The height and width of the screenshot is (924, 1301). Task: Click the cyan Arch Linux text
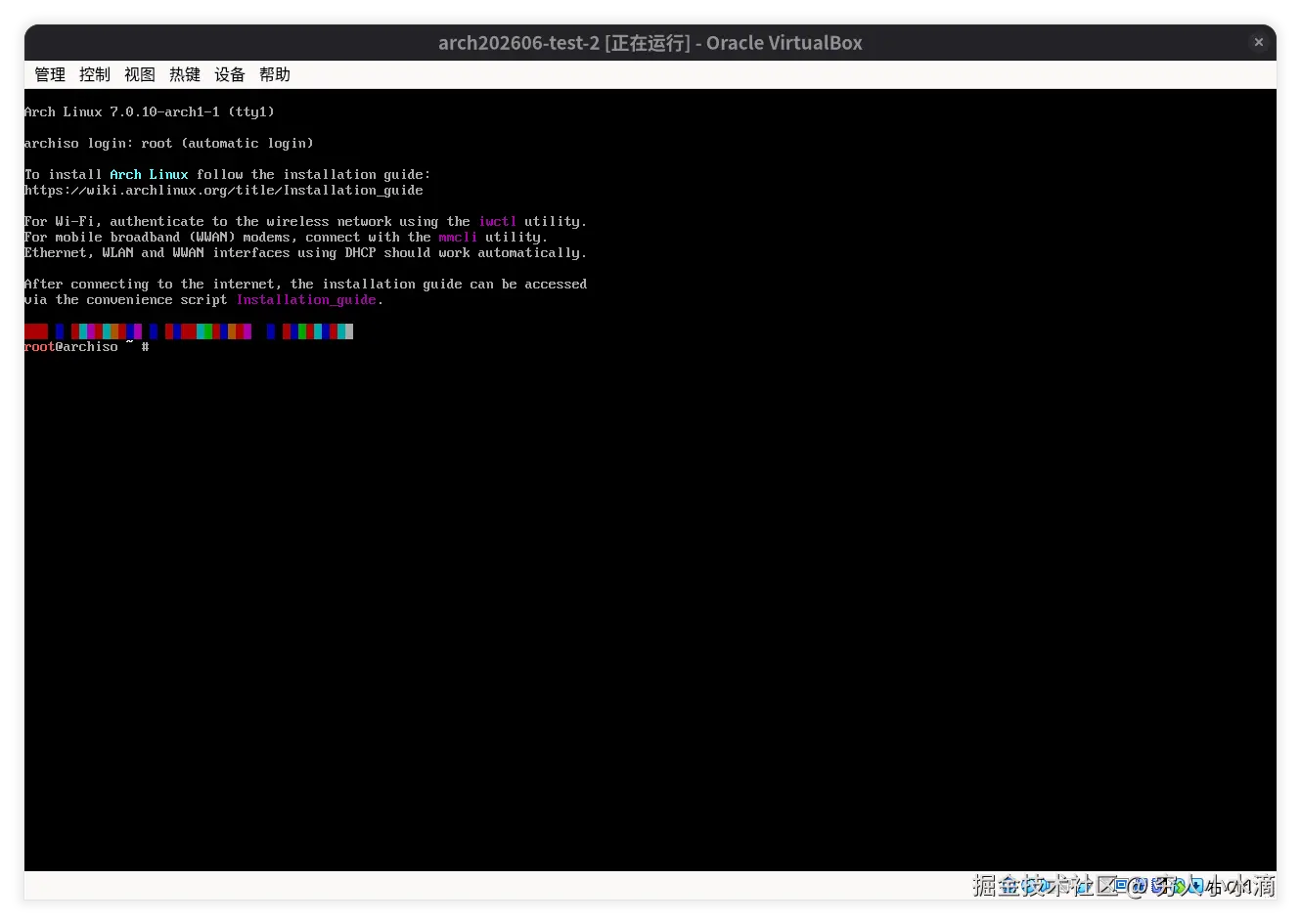pos(149,175)
